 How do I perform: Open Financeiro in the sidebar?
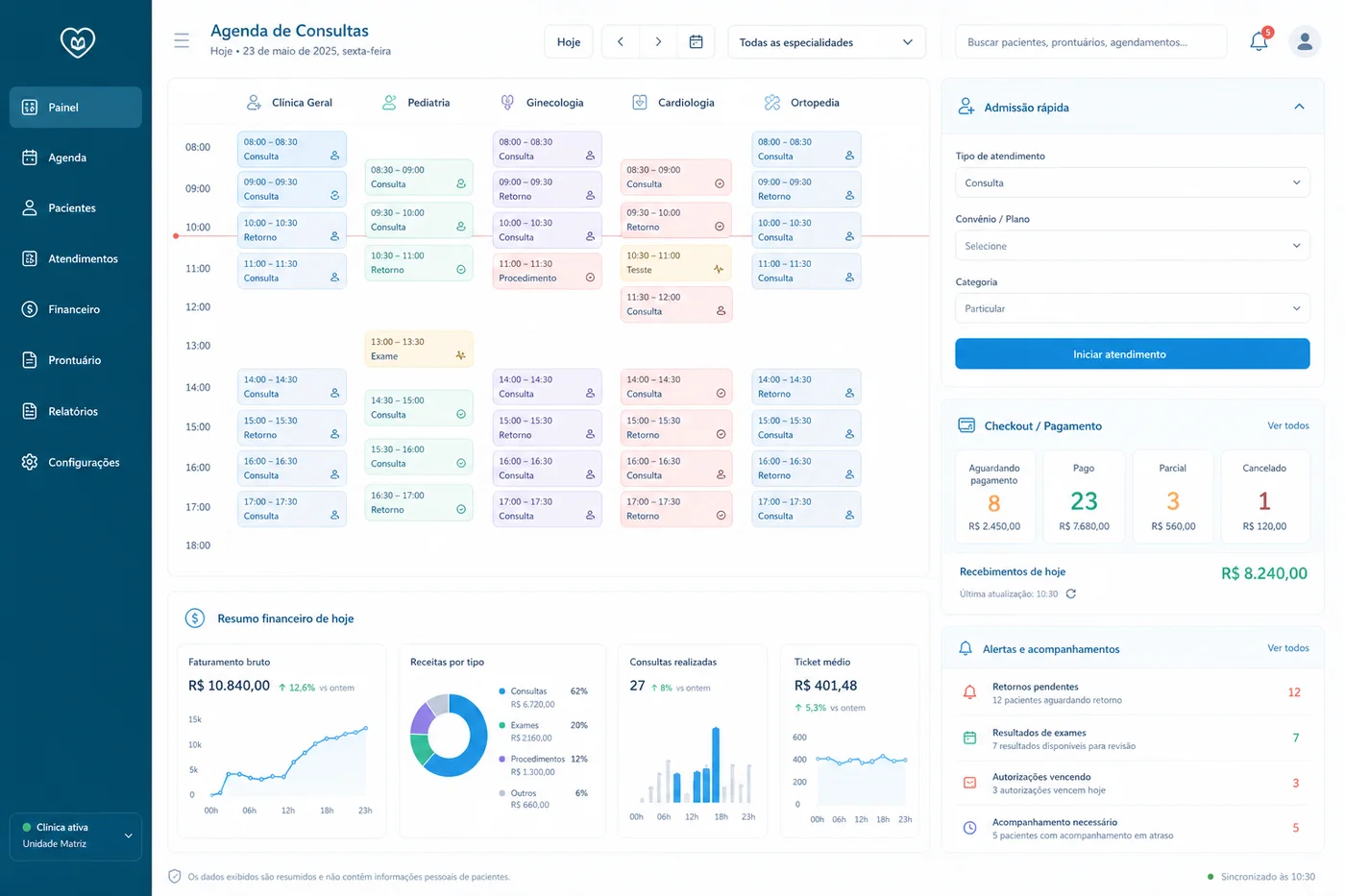(76, 309)
